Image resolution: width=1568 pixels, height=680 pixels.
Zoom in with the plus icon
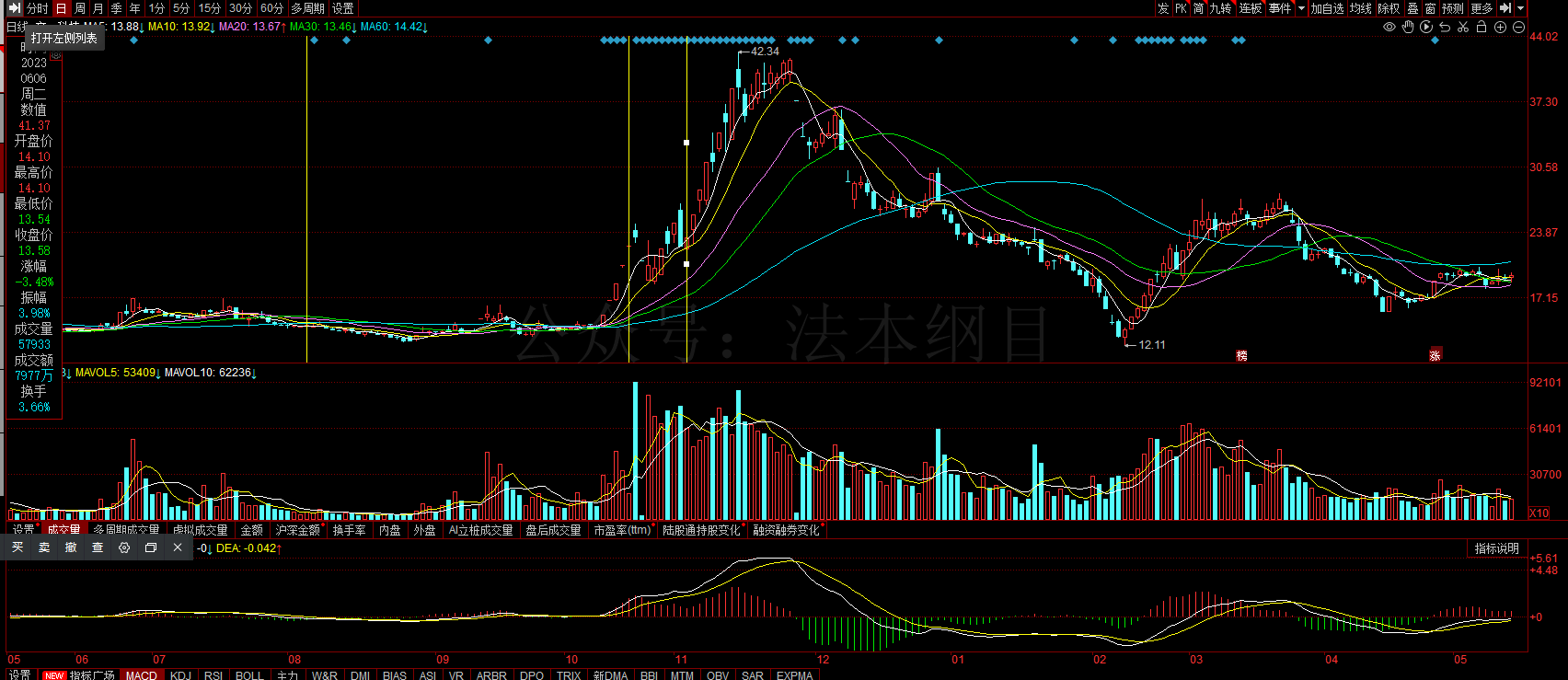click(1500, 27)
